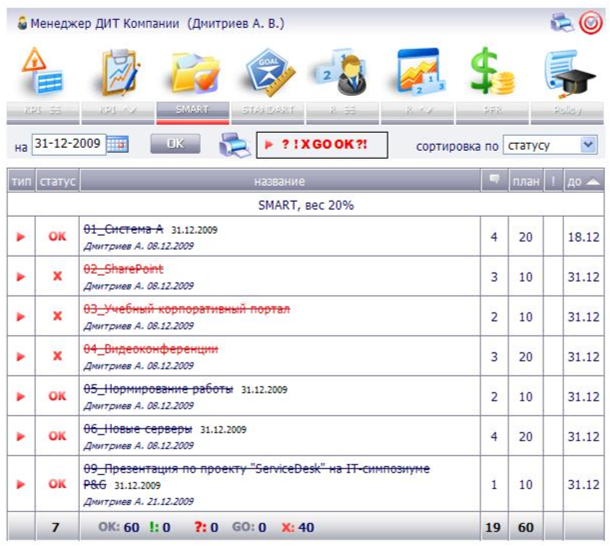Screen dimensions: 610x546
Task: Click the X: 40 summary in the footer
Action: pyautogui.click(x=298, y=527)
